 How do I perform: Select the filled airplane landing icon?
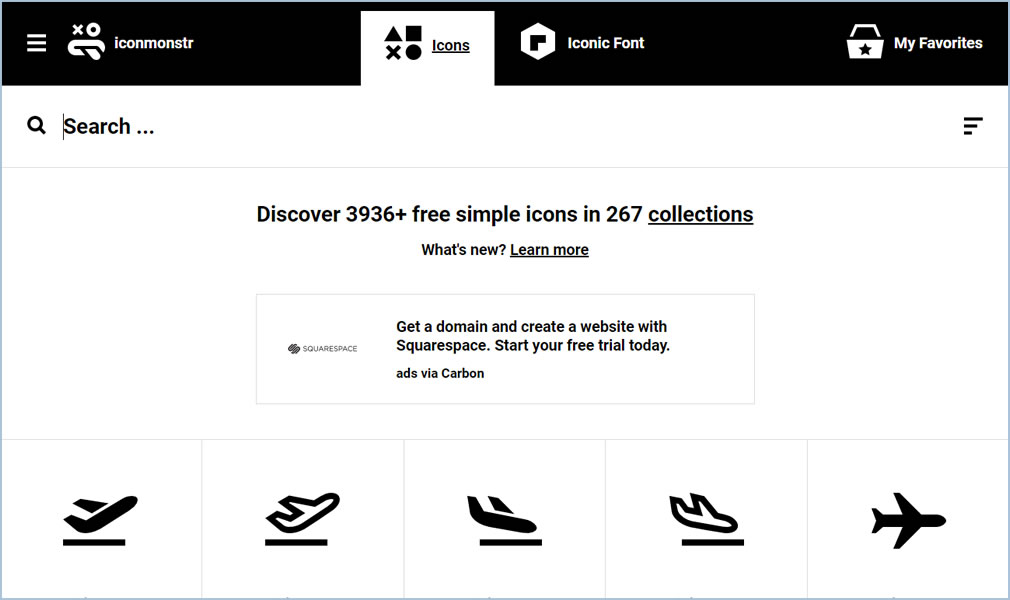pyautogui.click(x=504, y=520)
